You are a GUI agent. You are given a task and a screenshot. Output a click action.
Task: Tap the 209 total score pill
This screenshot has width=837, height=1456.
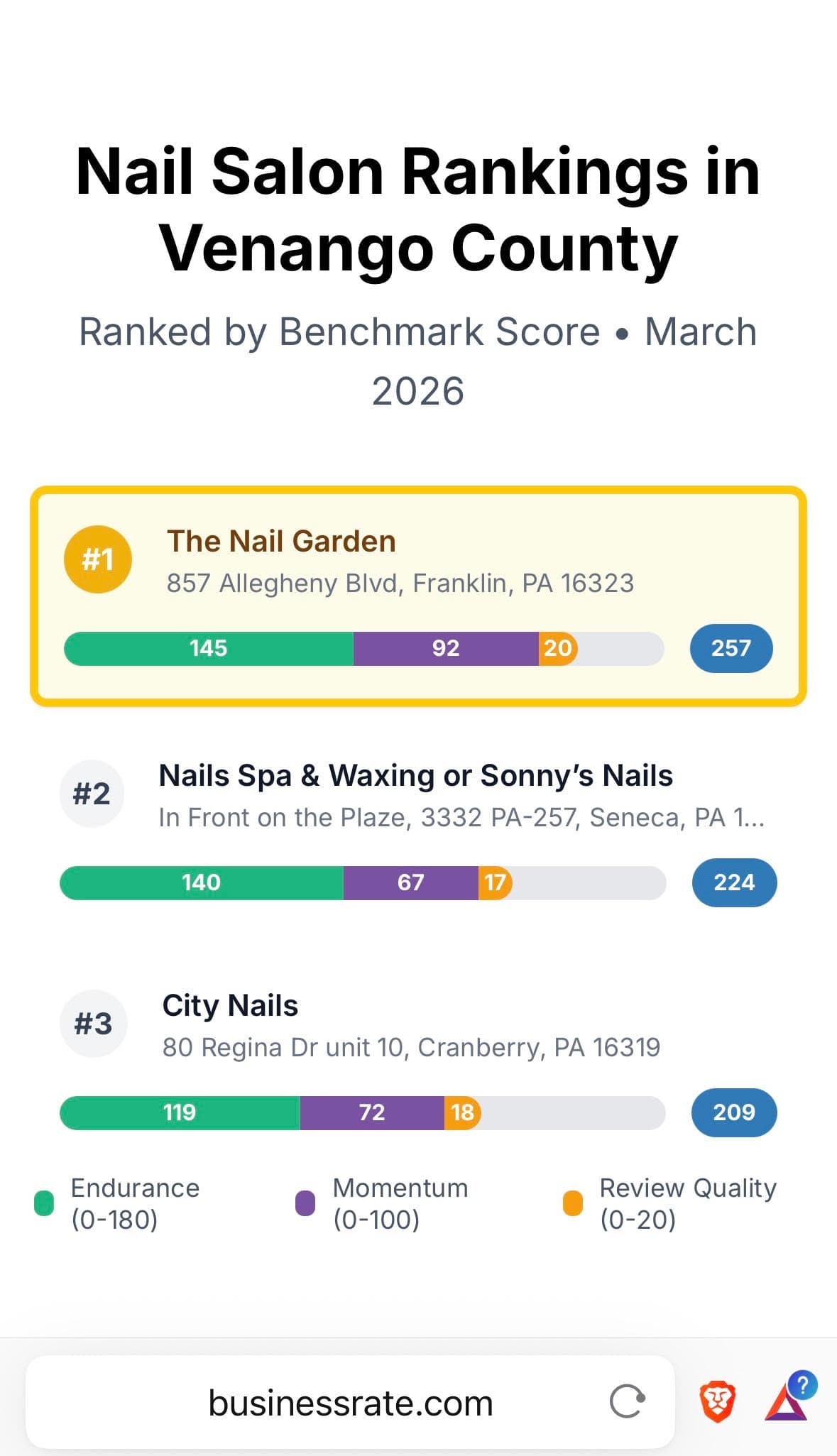tap(734, 1112)
